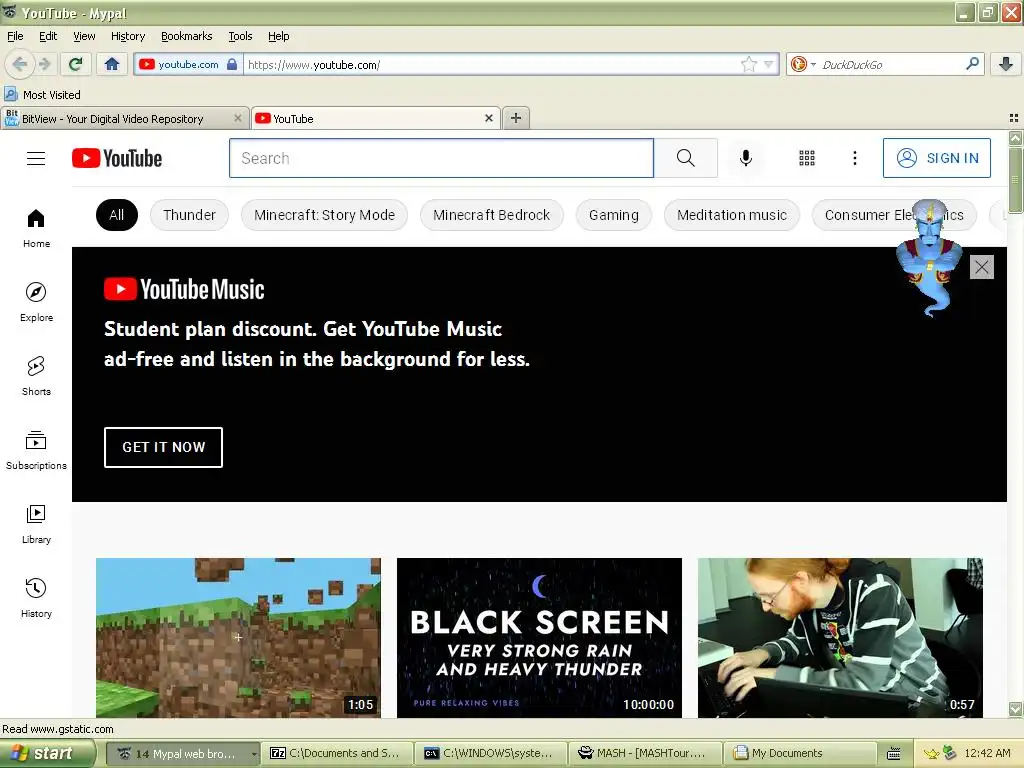Viewport: 1024px width, 768px height.
Task: Open History in sidebar
Action: click(37, 598)
